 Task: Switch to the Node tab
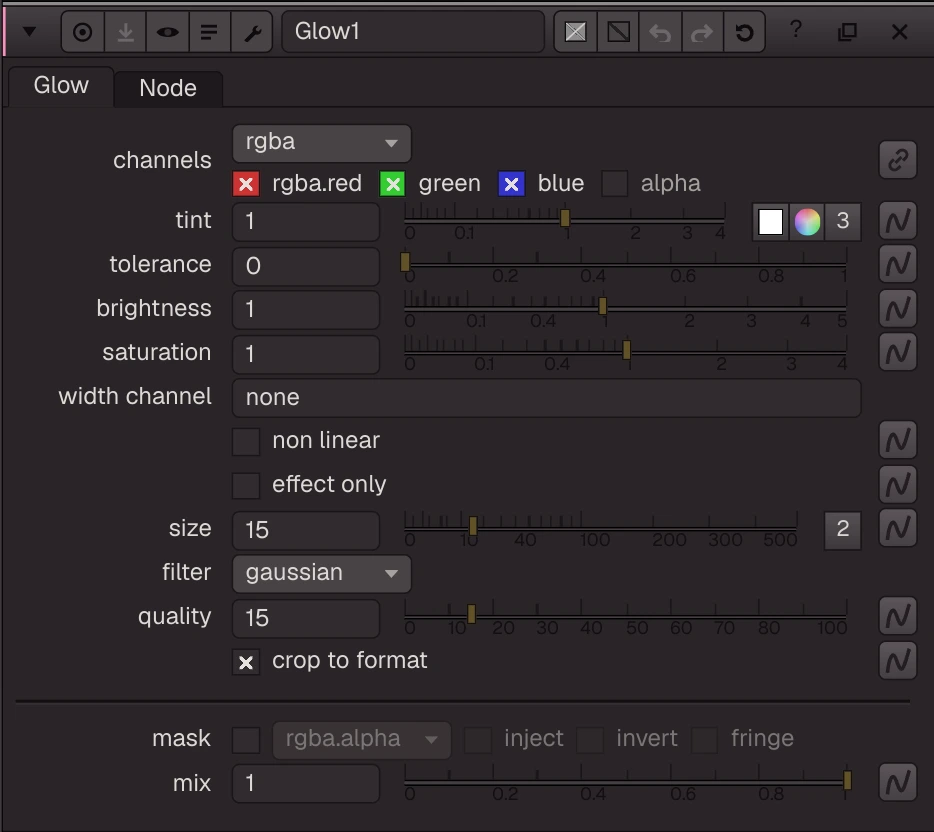pos(168,88)
